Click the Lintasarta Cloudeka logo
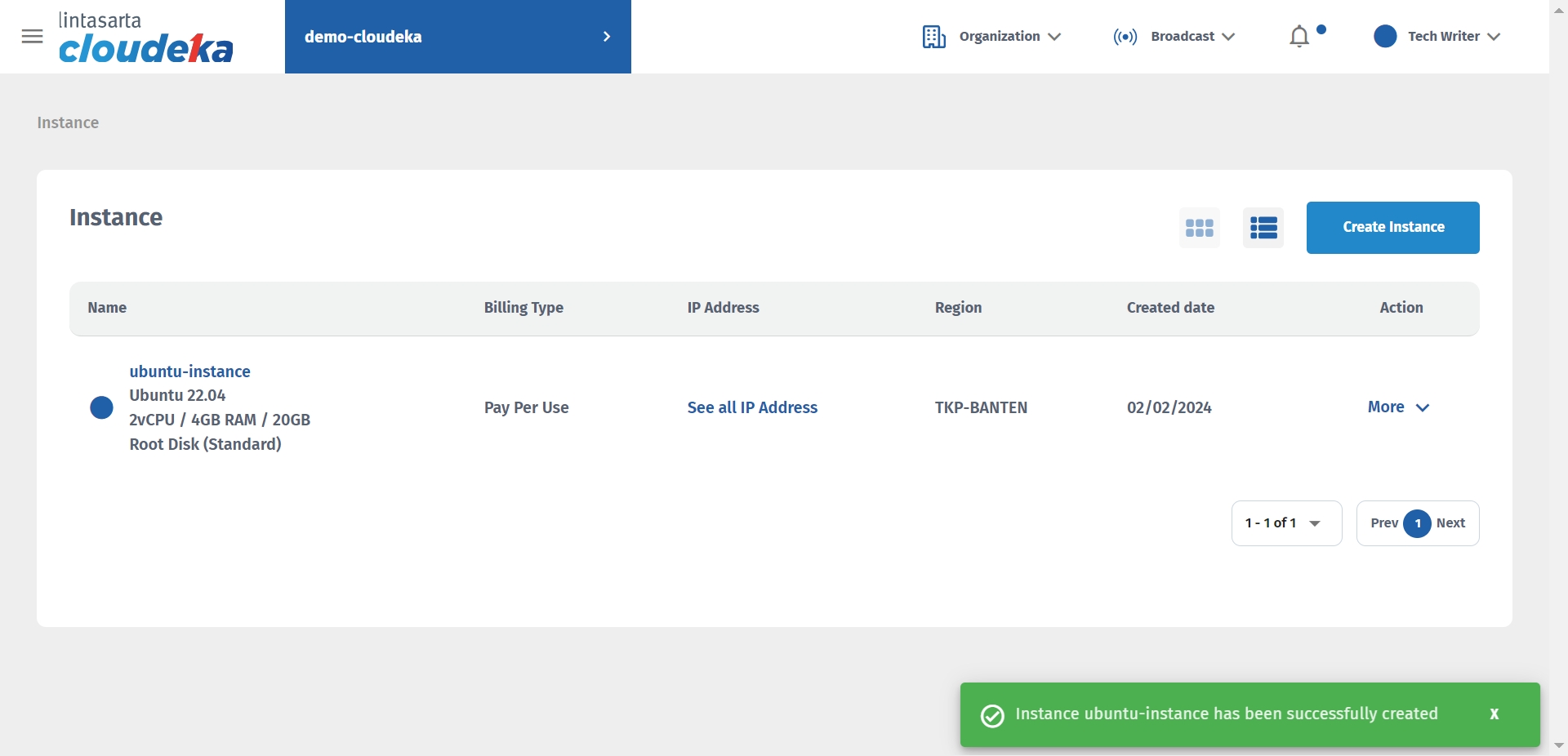The height and width of the screenshot is (756, 1568). (x=146, y=38)
